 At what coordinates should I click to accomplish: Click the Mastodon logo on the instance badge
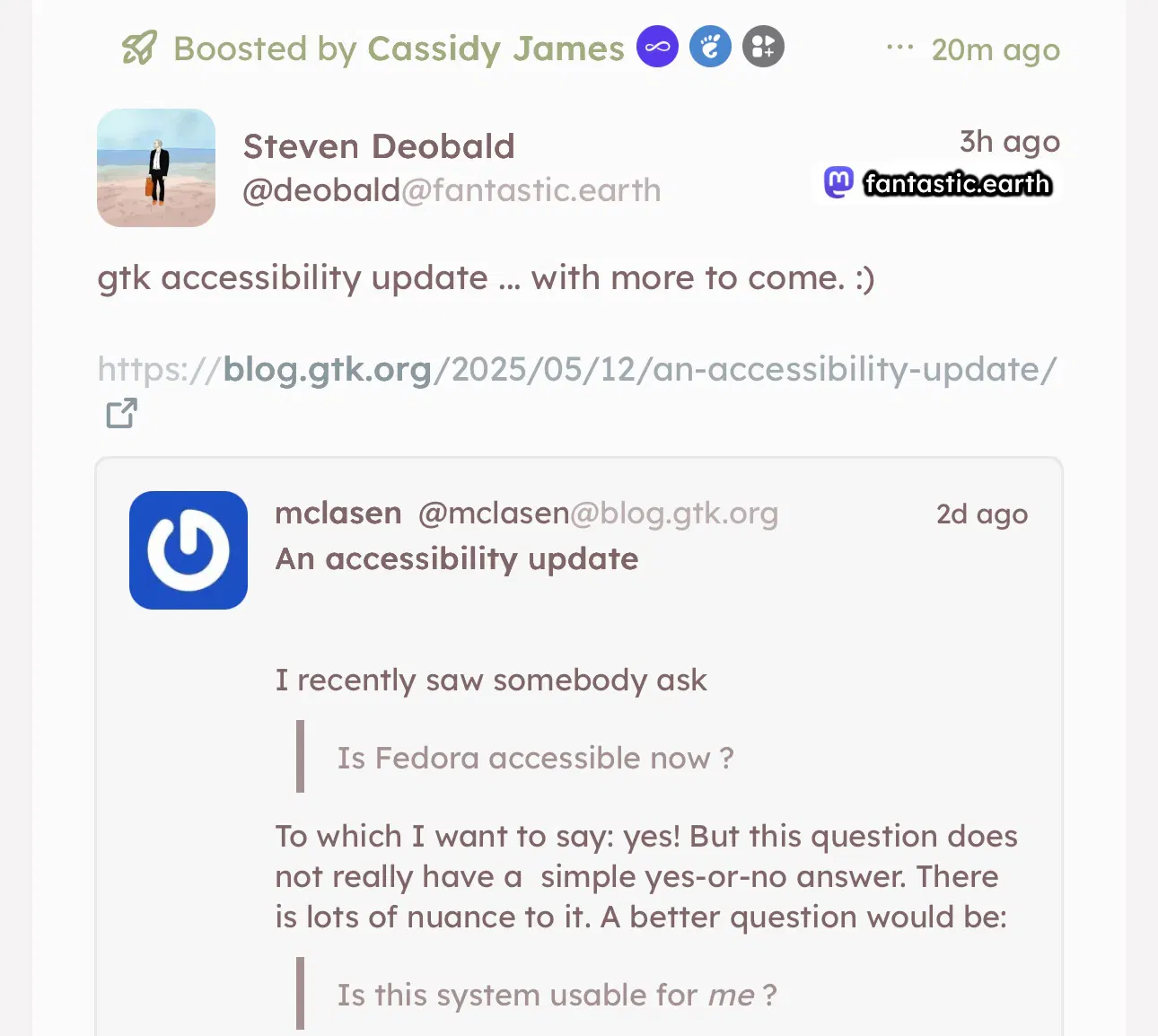(x=838, y=183)
